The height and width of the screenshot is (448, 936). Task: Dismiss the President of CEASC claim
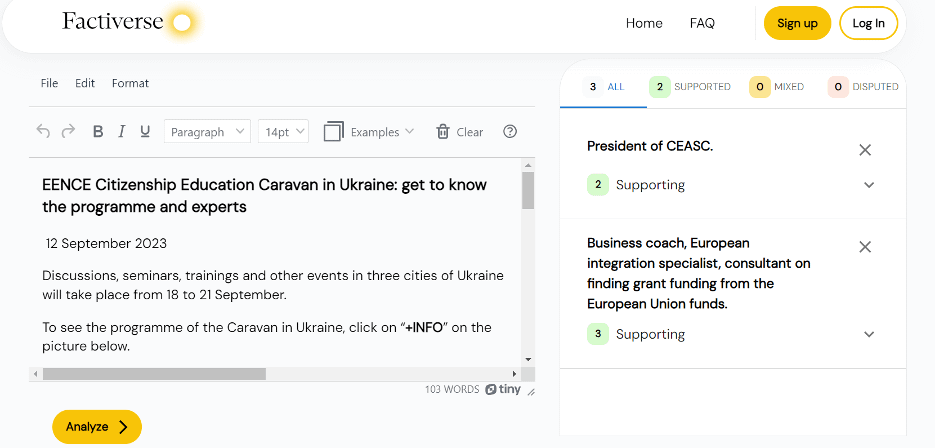pyautogui.click(x=865, y=150)
